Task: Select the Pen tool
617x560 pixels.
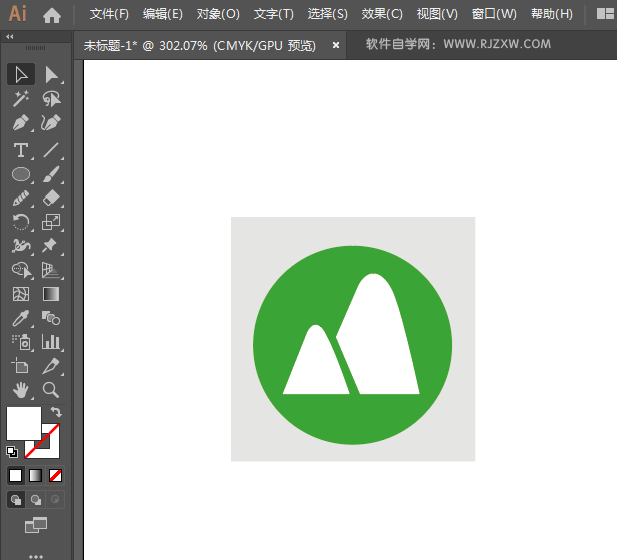Action: tap(21, 123)
